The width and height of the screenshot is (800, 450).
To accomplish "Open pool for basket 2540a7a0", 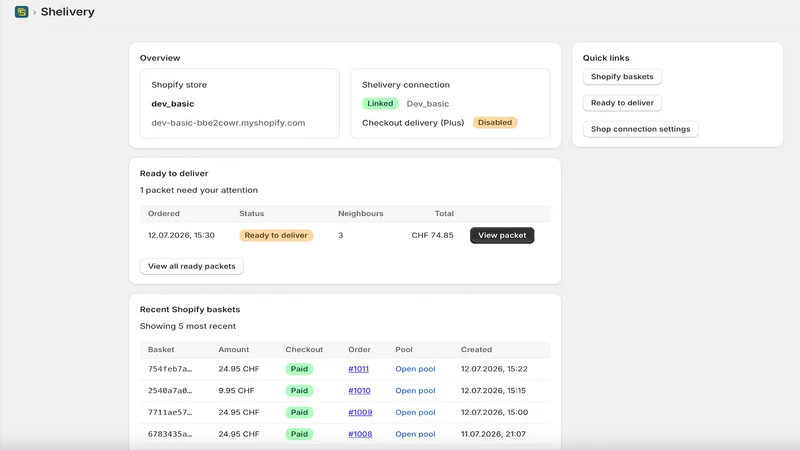I will (415, 391).
